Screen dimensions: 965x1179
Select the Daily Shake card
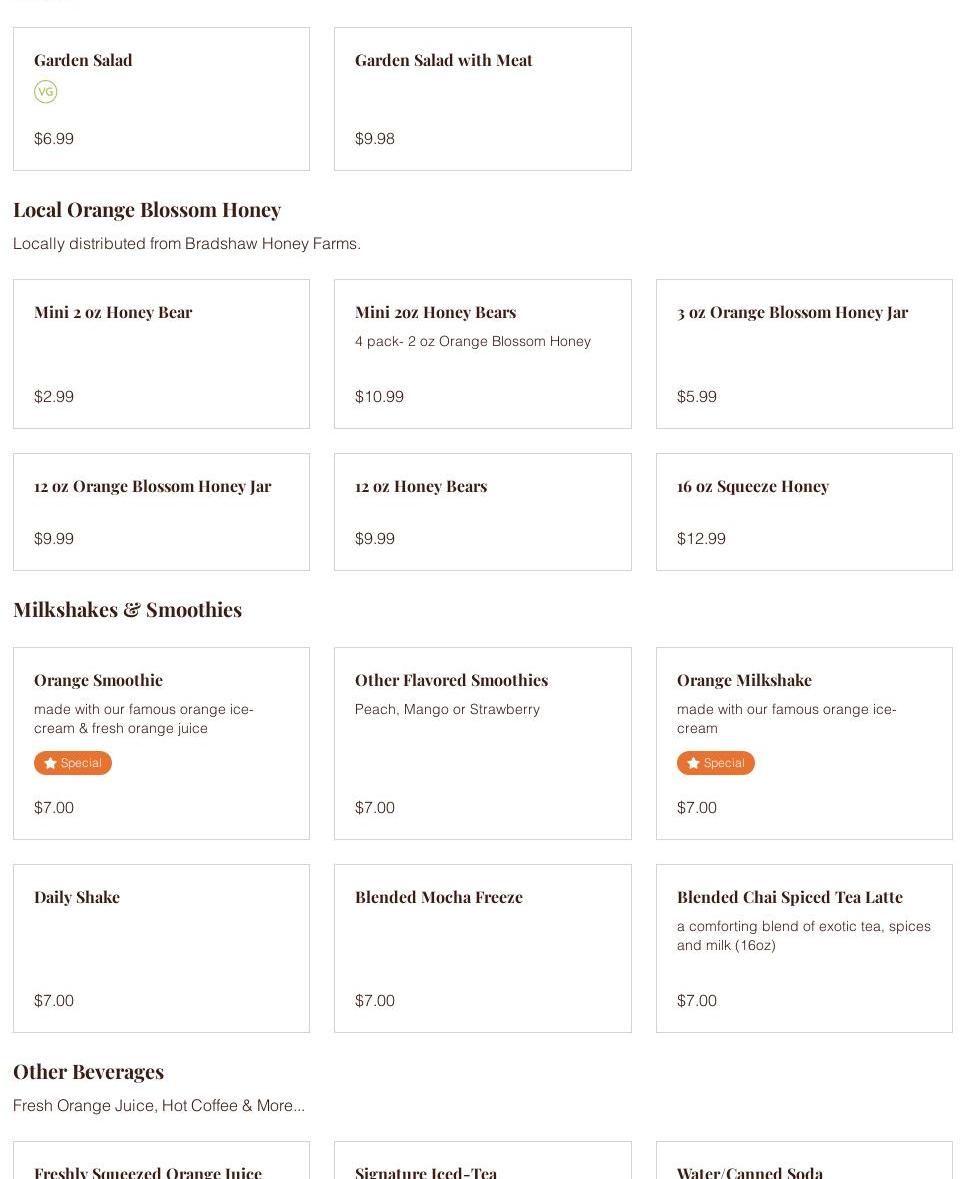[x=161, y=947]
